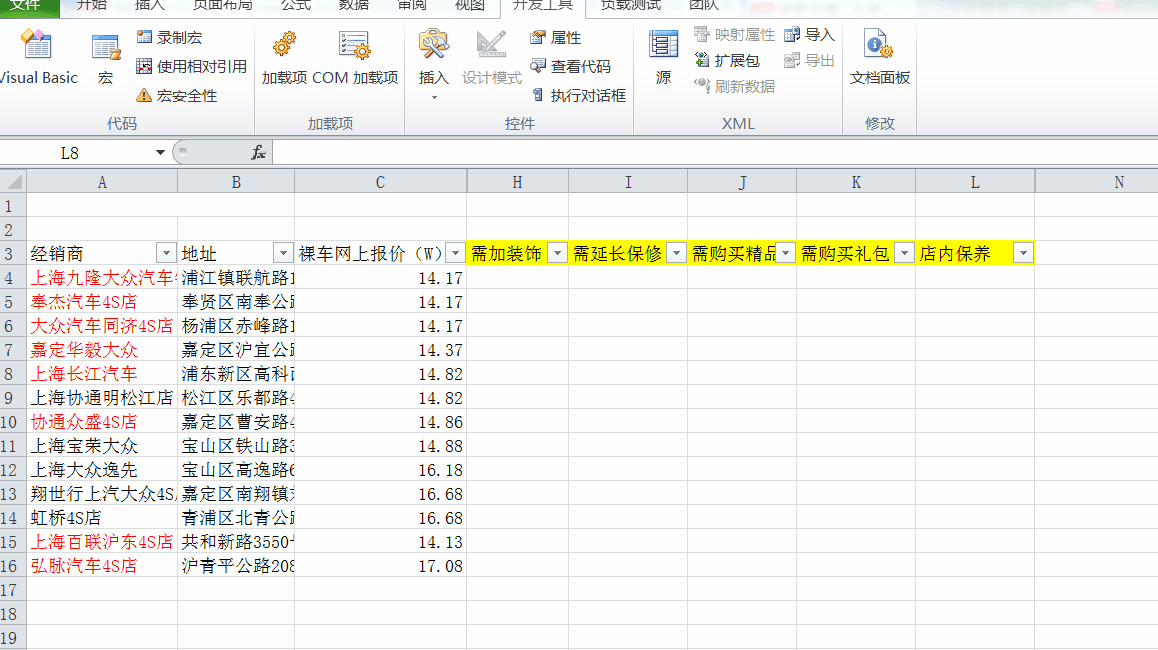The width and height of the screenshot is (1158, 650).
Task: Click 导出 XML export
Action: pos(809,61)
